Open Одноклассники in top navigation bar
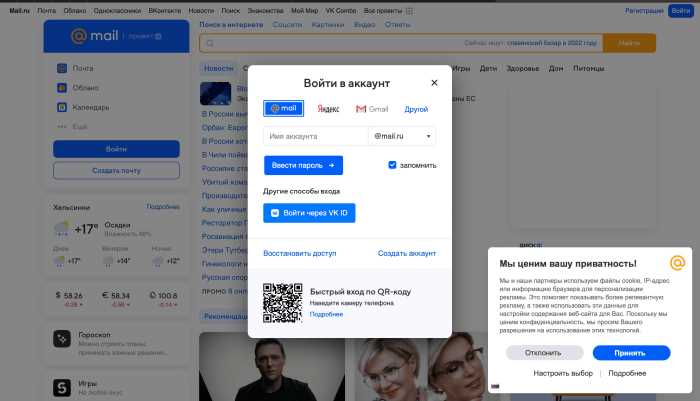Screen dimensions: 700x401 pyautogui.click(x=117, y=10)
